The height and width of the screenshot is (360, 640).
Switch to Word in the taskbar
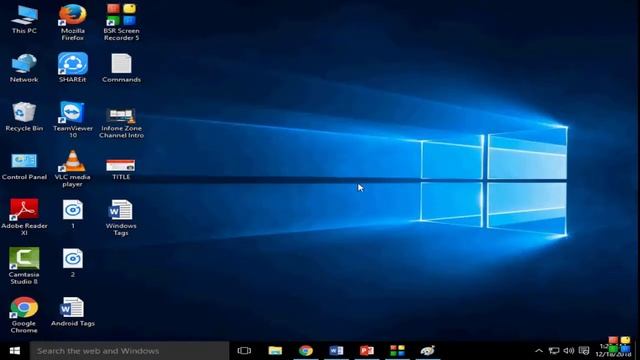pyautogui.click(x=336, y=351)
